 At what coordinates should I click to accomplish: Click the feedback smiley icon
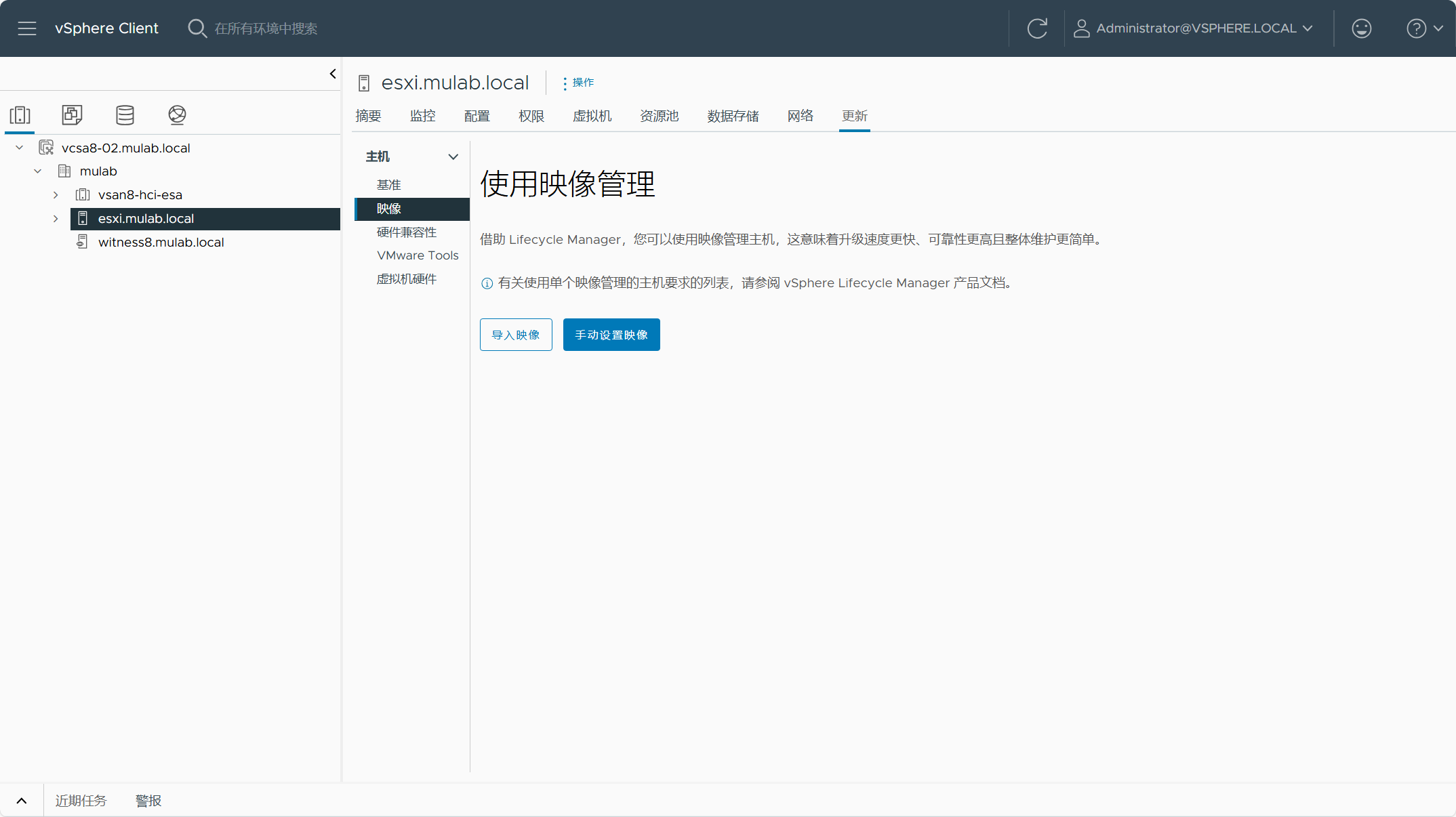point(1361,28)
